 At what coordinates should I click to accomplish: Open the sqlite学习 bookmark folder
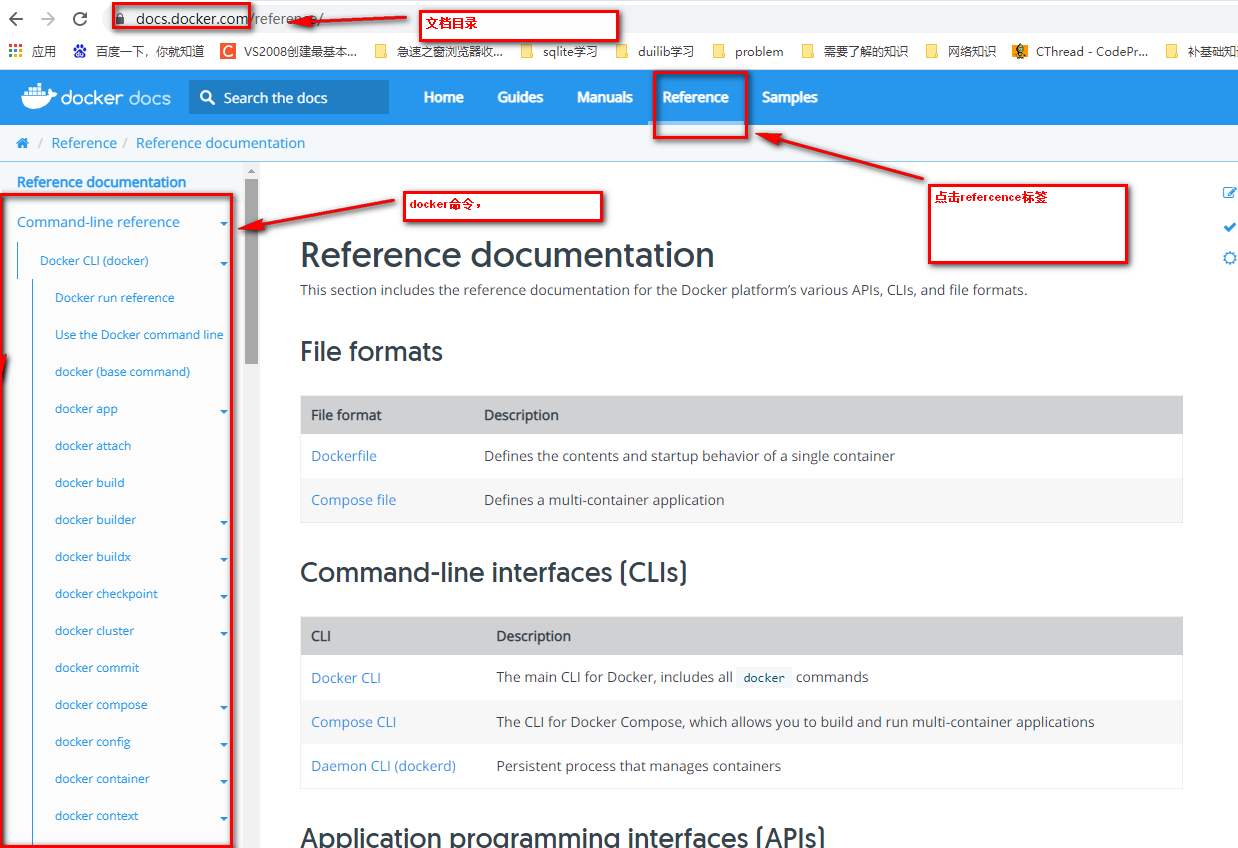(x=559, y=51)
